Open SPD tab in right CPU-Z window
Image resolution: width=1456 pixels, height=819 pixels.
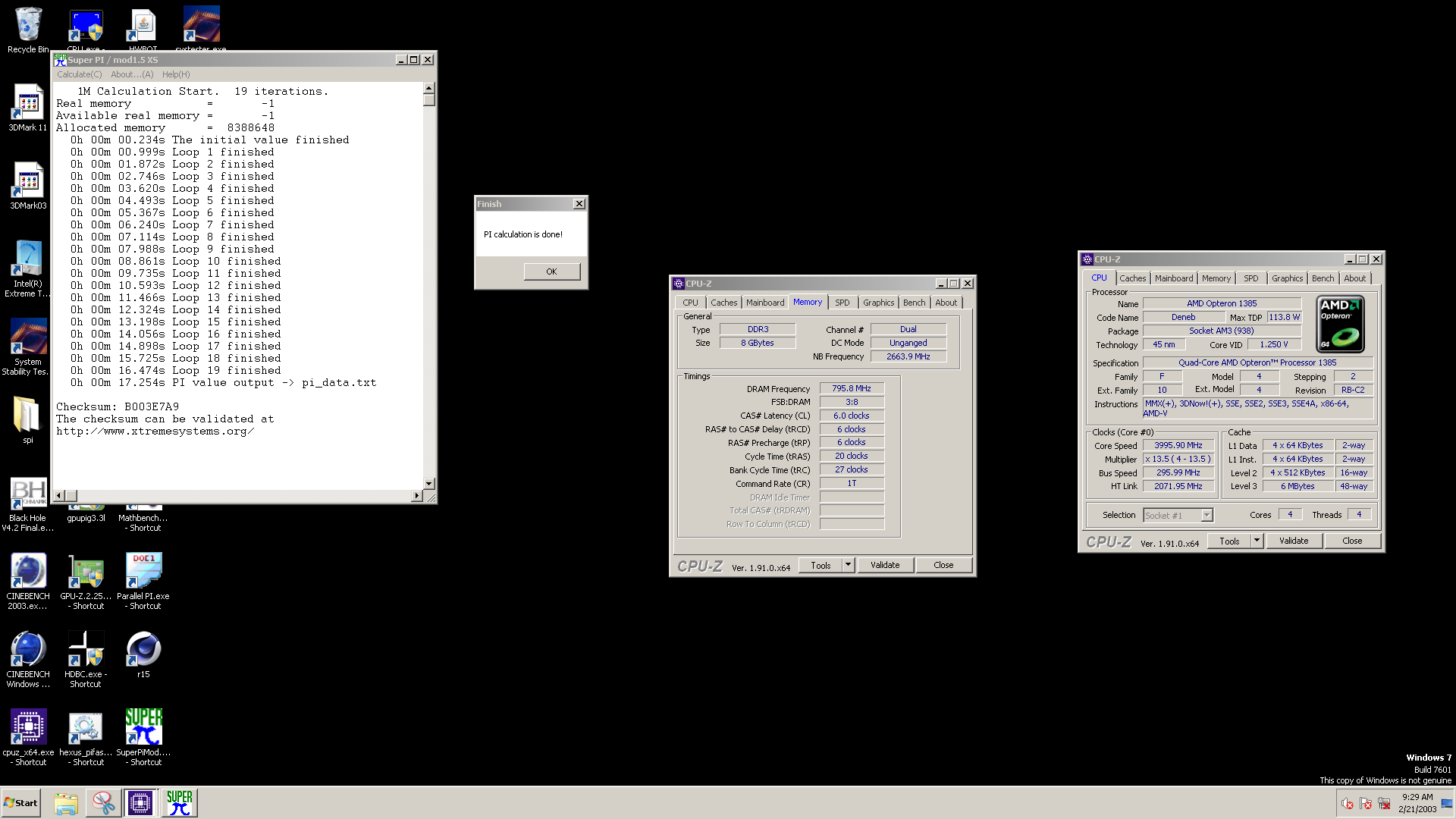(x=1251, y=278)
